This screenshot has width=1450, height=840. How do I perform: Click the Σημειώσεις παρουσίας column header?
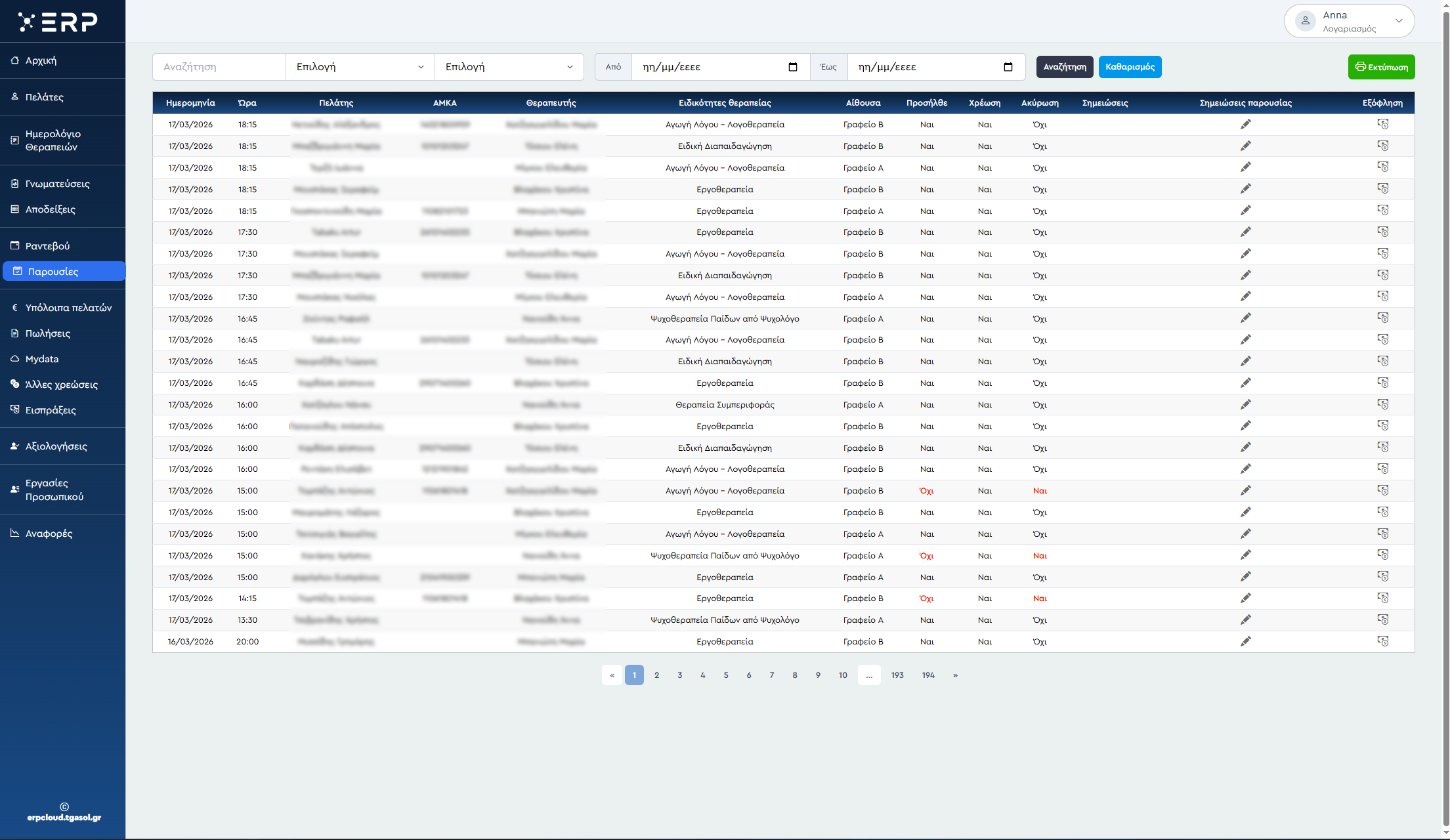[x=1245, y=103]
